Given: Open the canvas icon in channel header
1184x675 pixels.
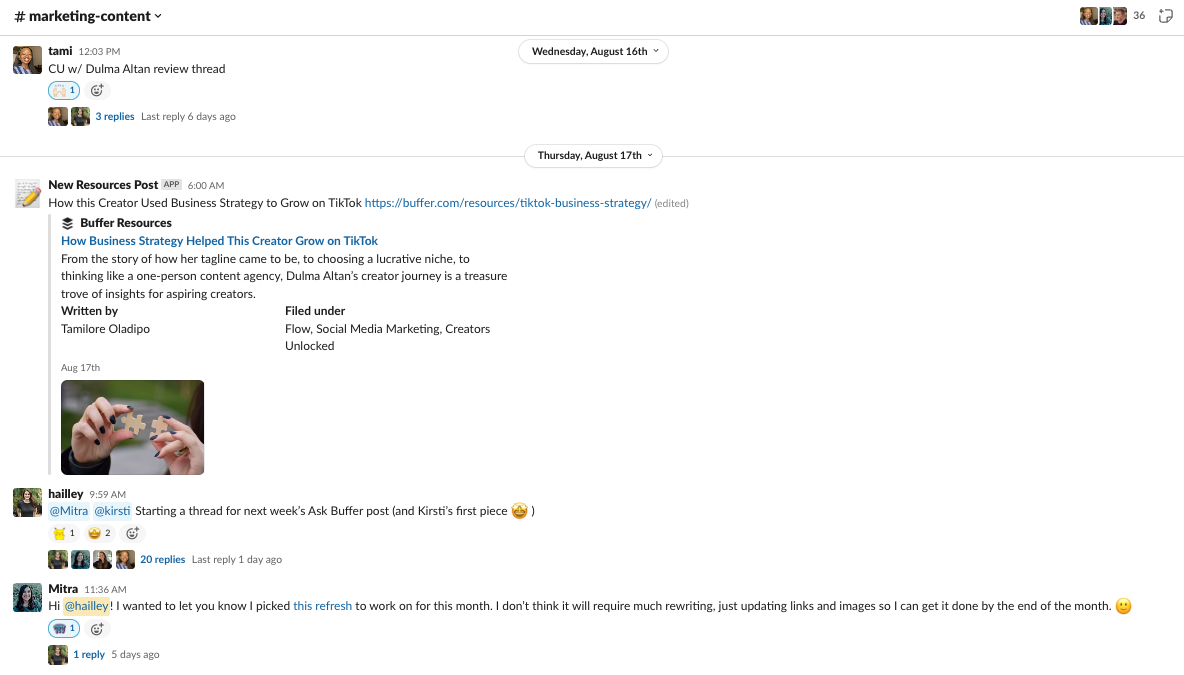Looking at the screenshot, I should [1165, 16].
